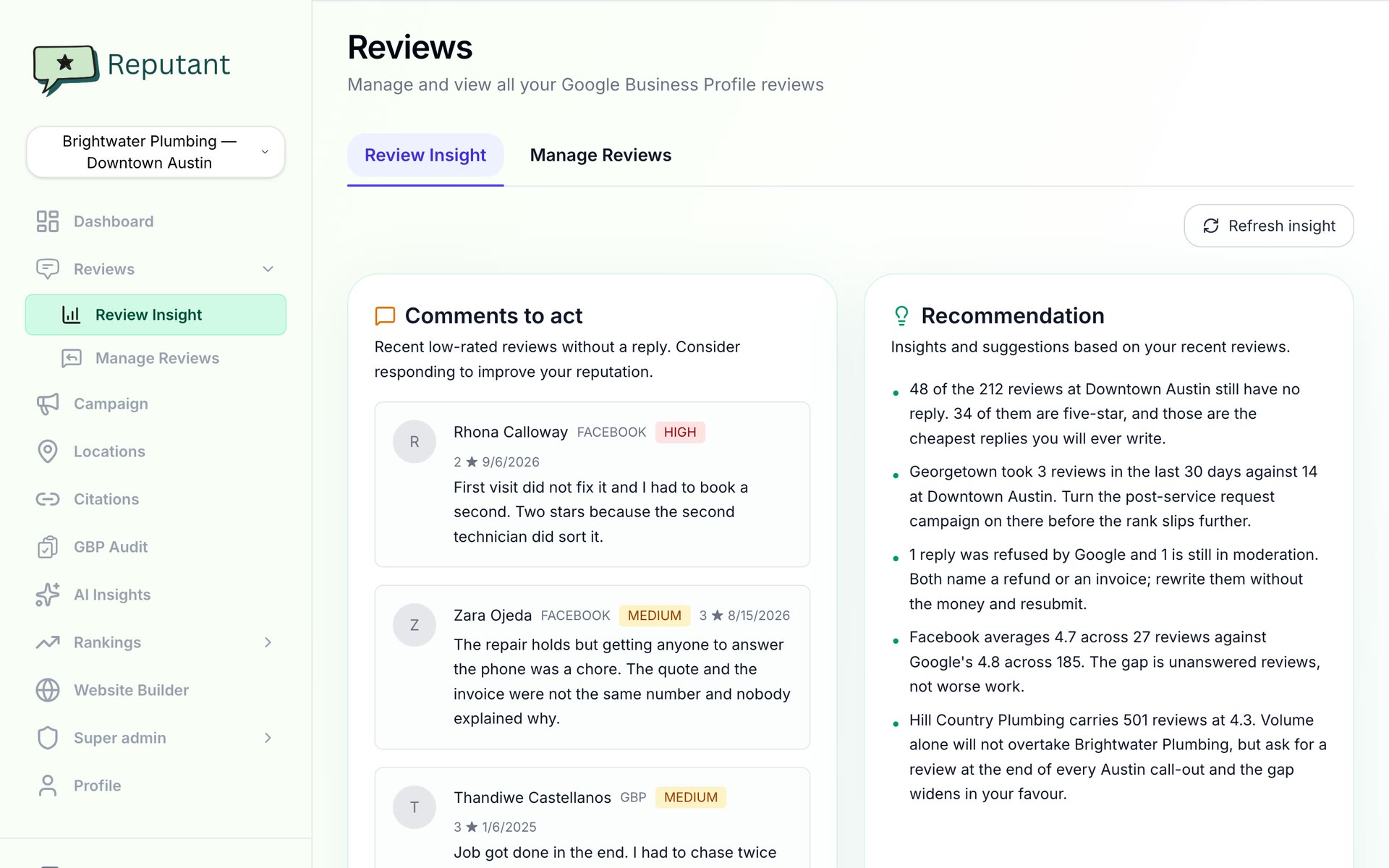
Task: Click Thandiwe Castellanos's T avatar
Action: [415, 807]
